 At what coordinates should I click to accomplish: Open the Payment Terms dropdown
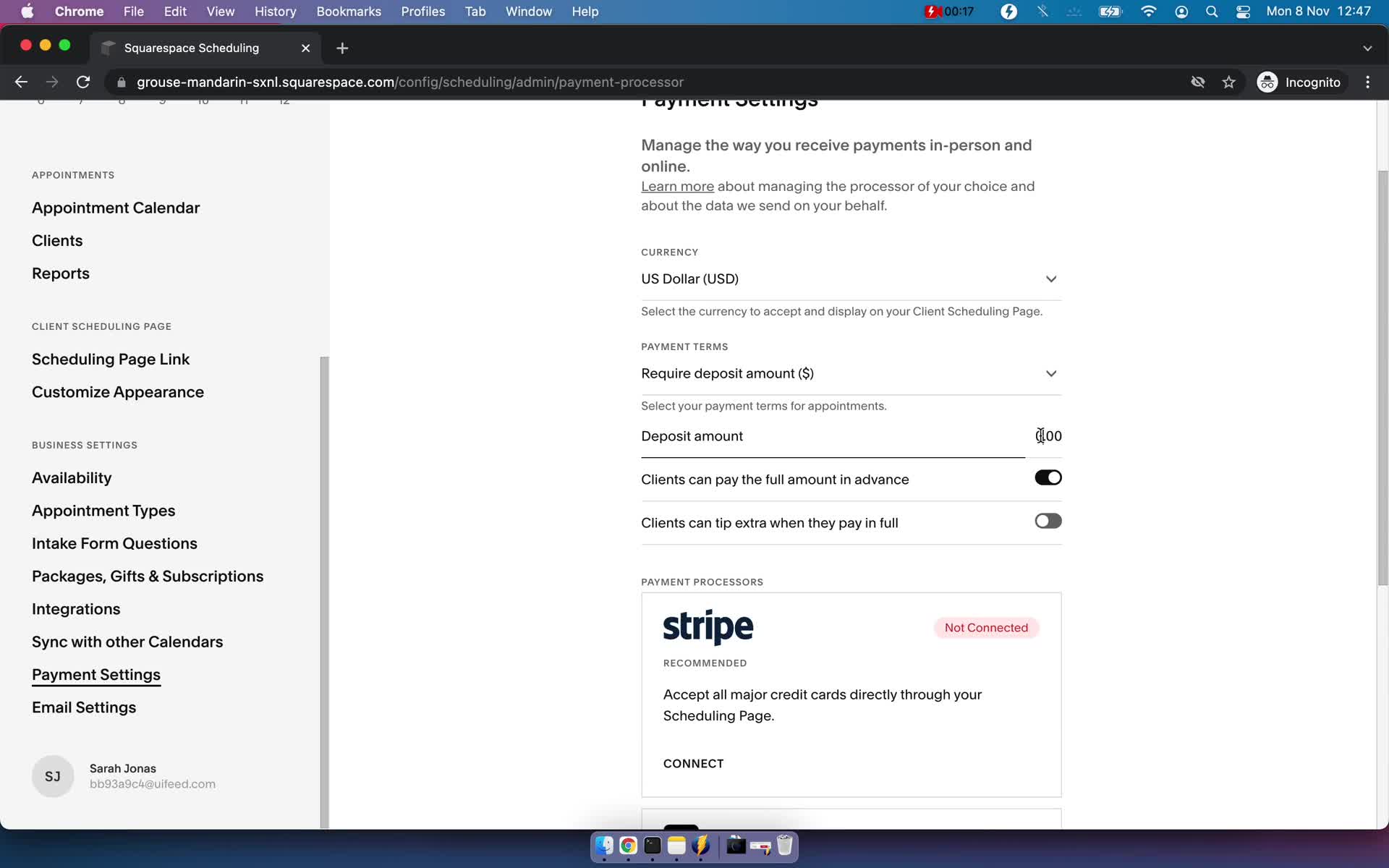(x=851, y=374)
